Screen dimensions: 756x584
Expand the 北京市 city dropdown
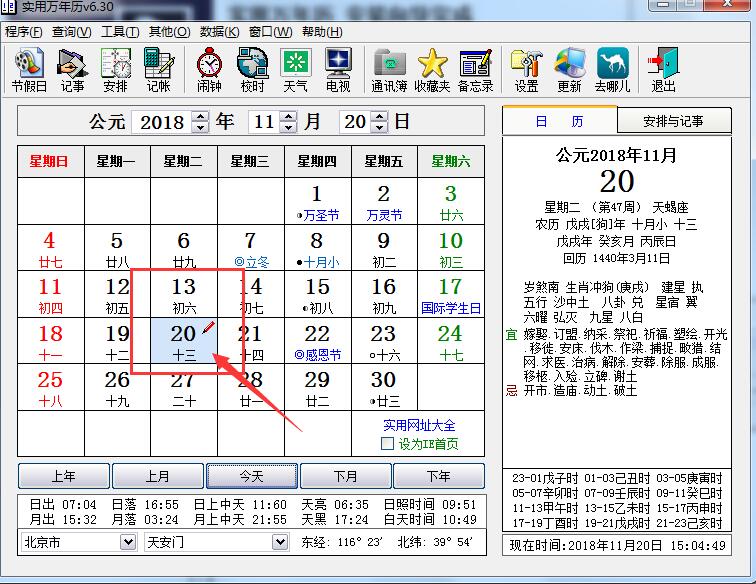point(127,542)
